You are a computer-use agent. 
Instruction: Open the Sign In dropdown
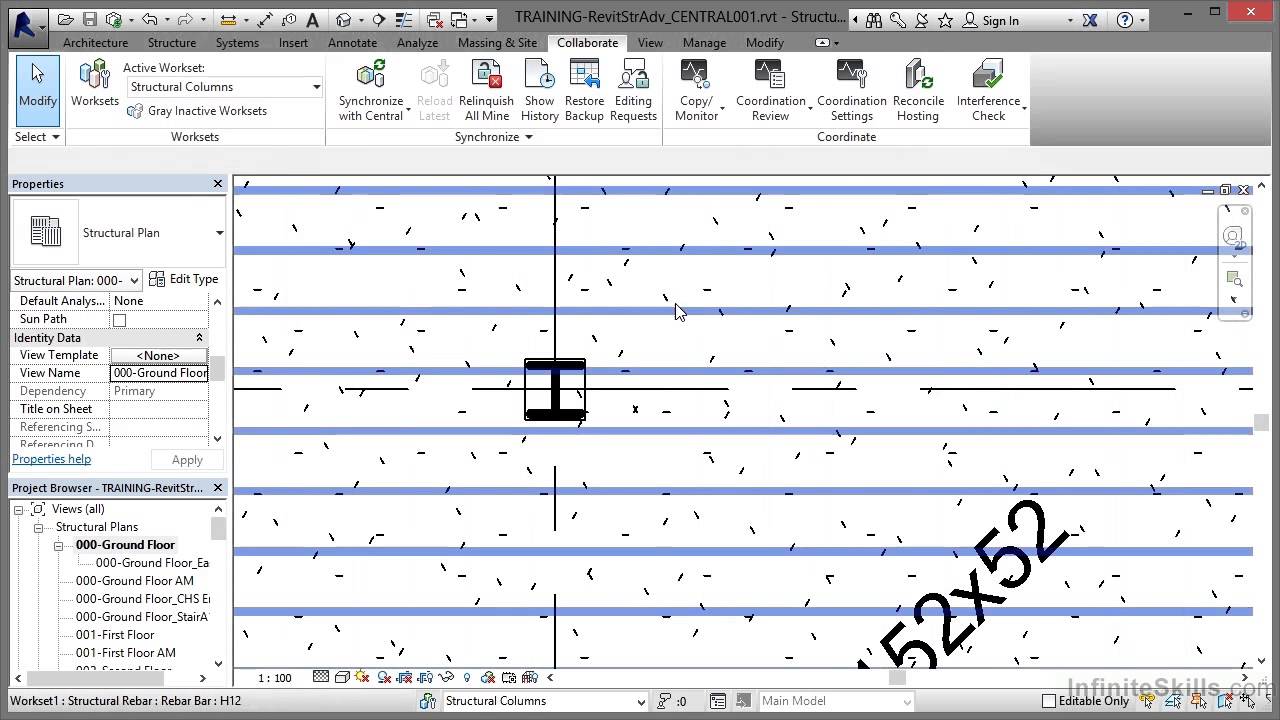click(1070, 20)
